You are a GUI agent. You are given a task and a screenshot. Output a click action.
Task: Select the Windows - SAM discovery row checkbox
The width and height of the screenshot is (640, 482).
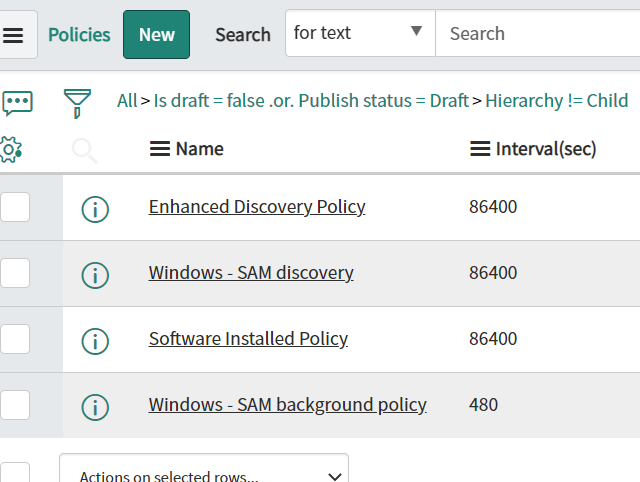click(14, 273)
